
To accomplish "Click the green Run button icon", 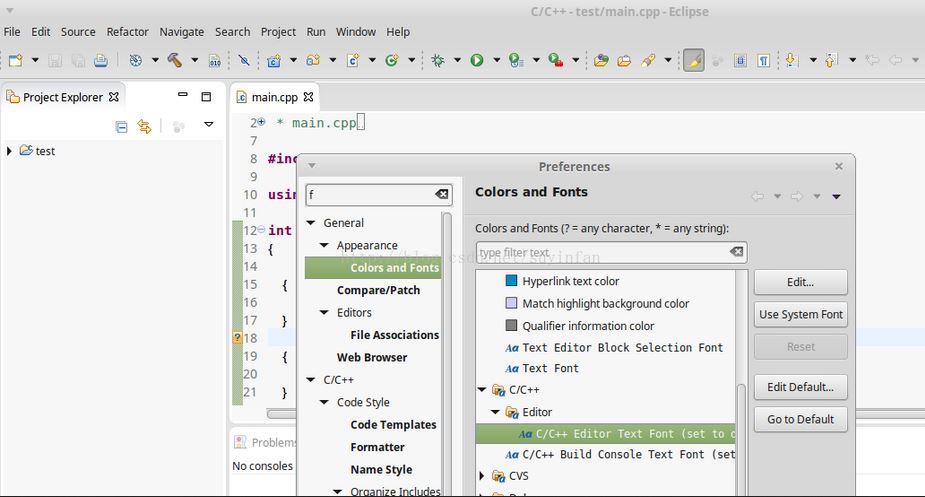I will click(477, 60).
